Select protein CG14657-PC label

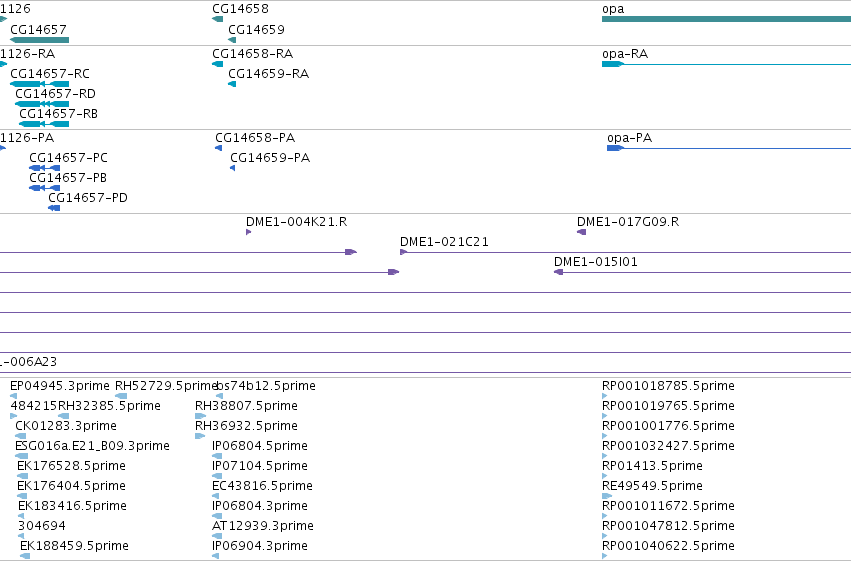click(68, 157)
